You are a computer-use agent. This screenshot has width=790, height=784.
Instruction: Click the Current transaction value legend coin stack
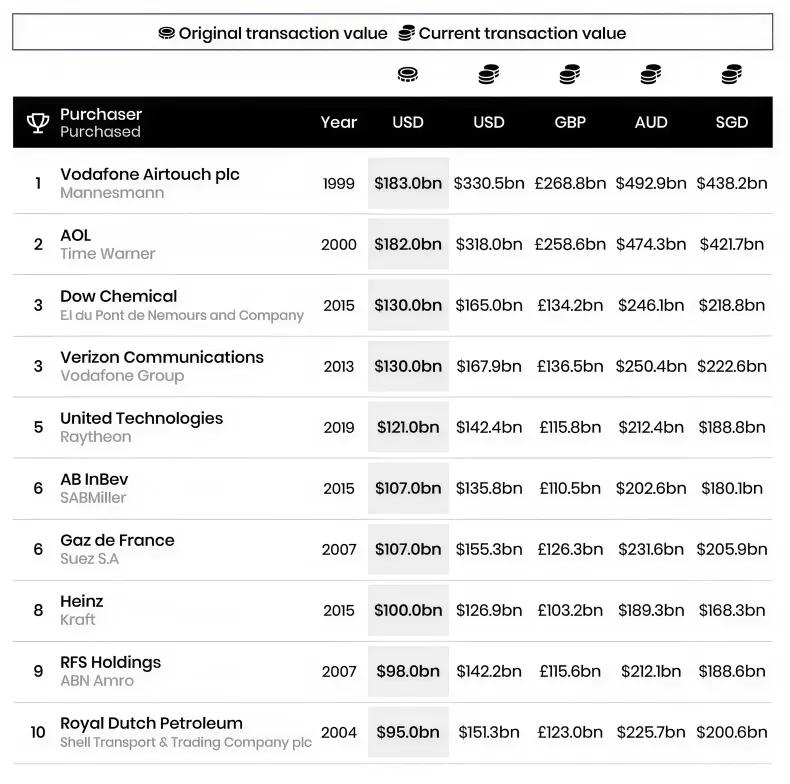pos(407,33)
